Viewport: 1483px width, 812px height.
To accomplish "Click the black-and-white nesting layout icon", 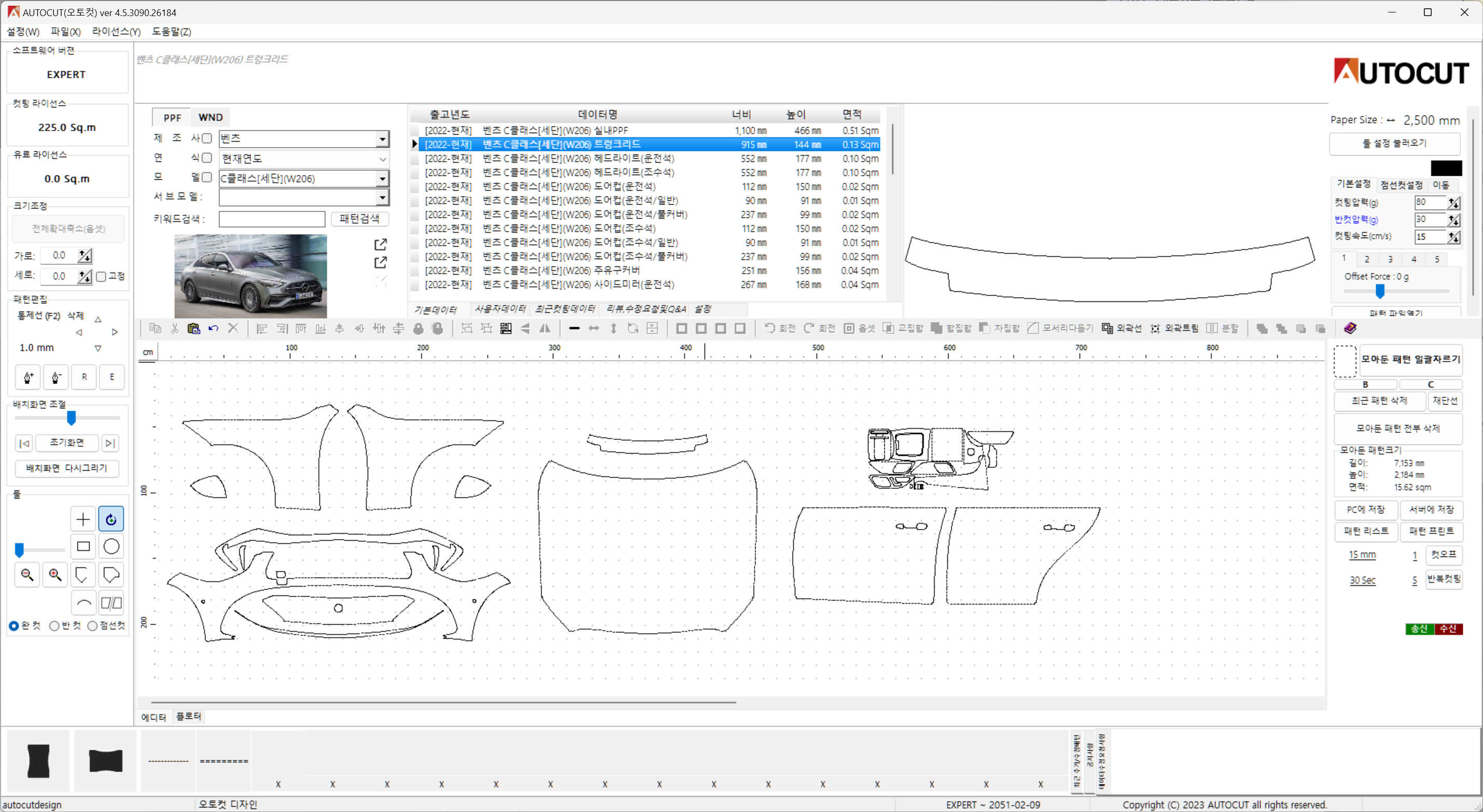I will coord(506,329).
